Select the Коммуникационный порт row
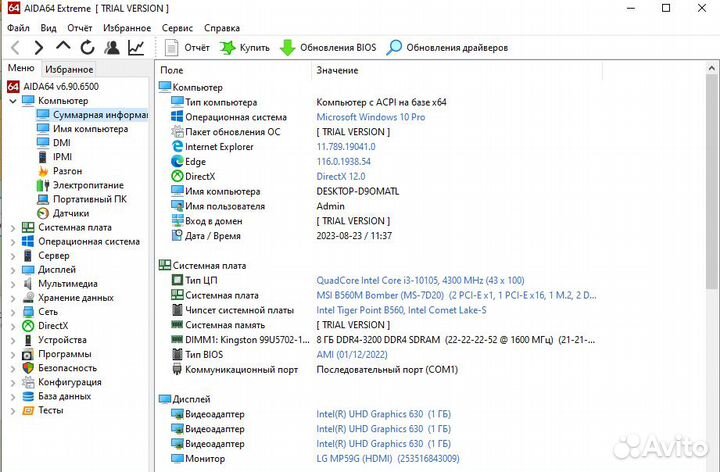This screenshot has width=720, height=472. (314, 370)
